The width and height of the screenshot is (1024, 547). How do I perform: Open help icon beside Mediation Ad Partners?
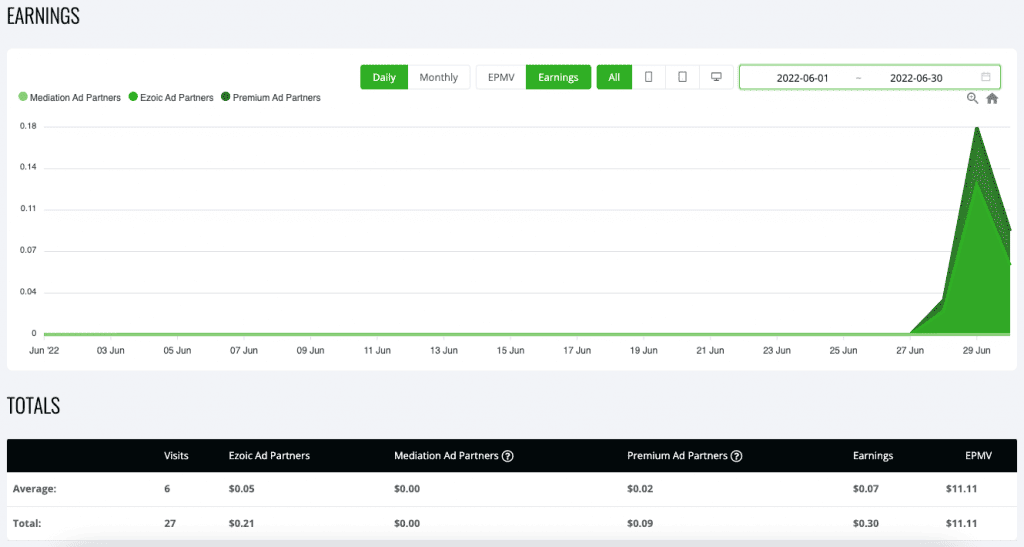507,456
